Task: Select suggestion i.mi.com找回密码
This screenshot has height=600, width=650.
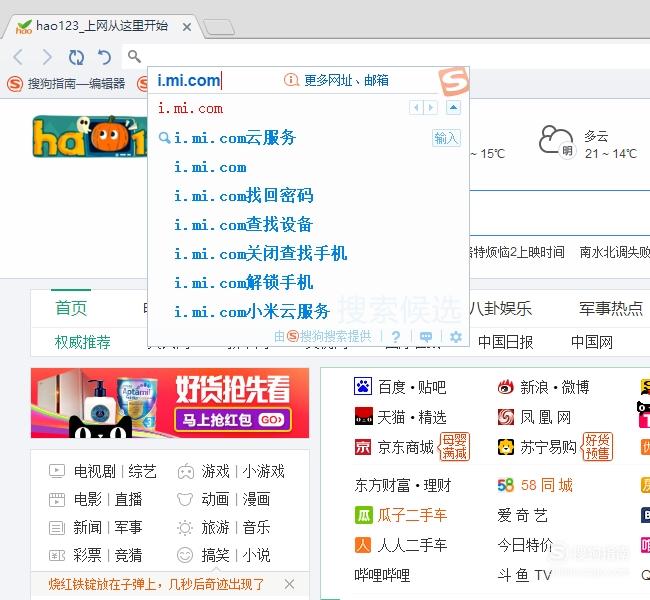Action: [x=244, y=196]
